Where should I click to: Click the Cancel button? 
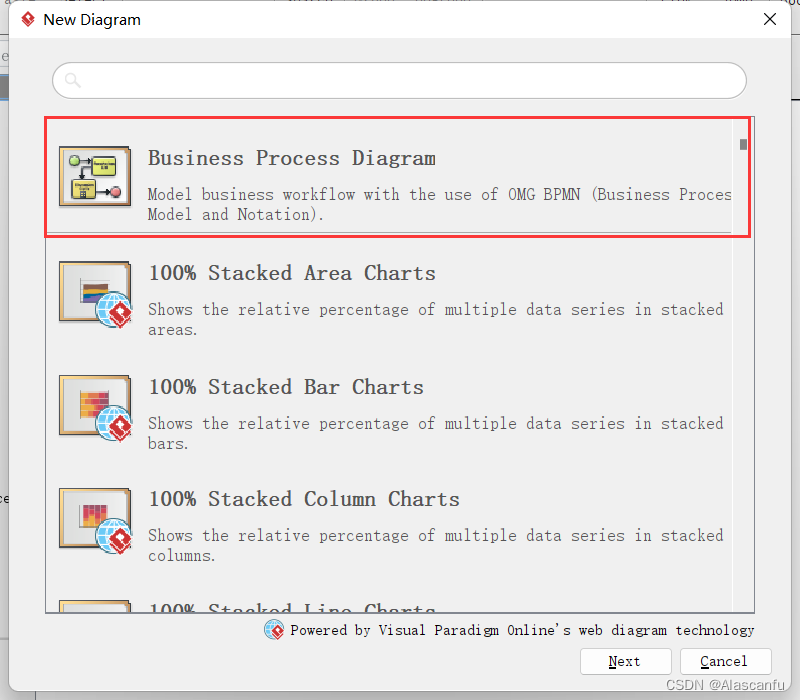(x=725, y=661)
